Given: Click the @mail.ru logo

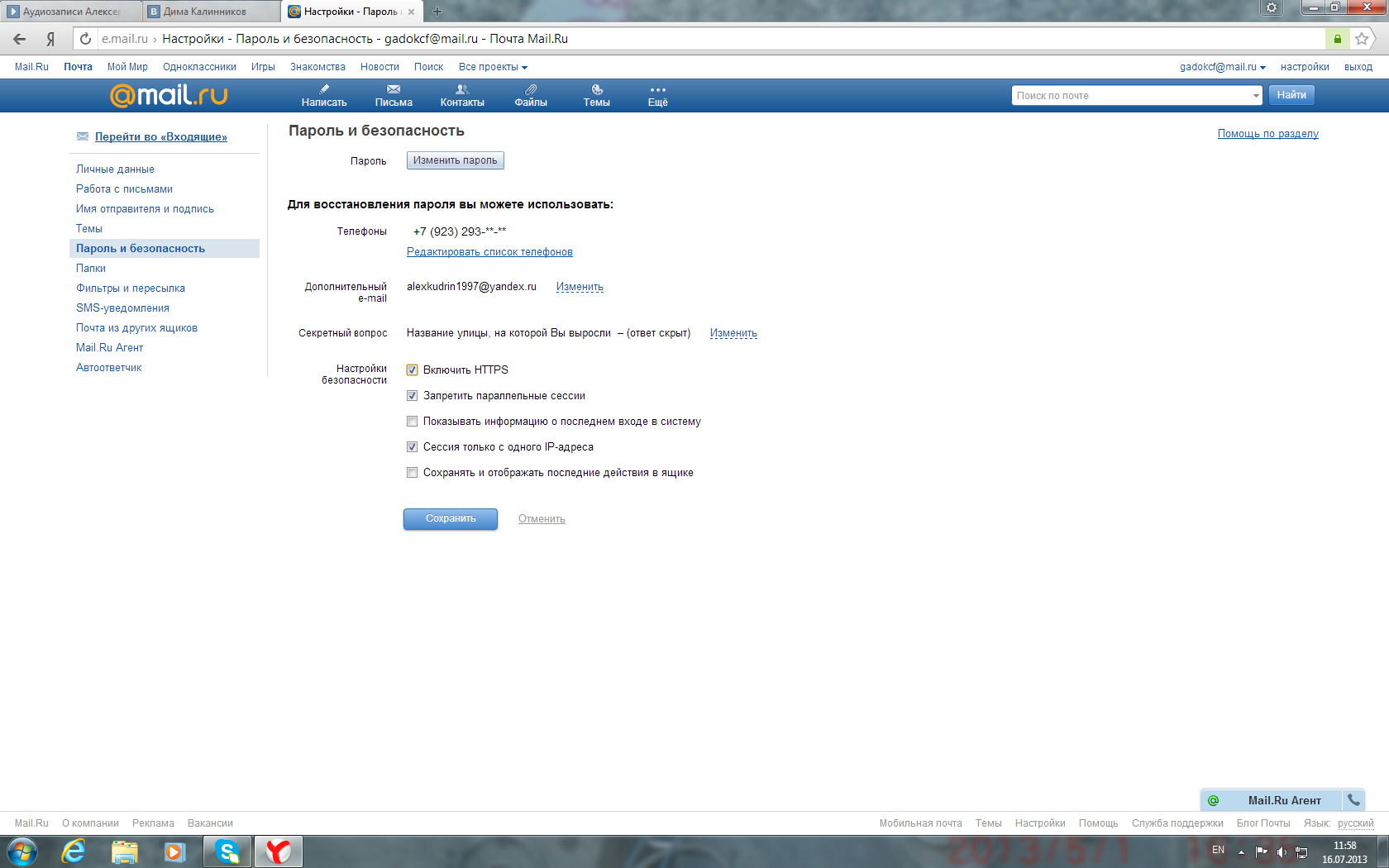Looking at the screenshot, I should tap(169, 96).
